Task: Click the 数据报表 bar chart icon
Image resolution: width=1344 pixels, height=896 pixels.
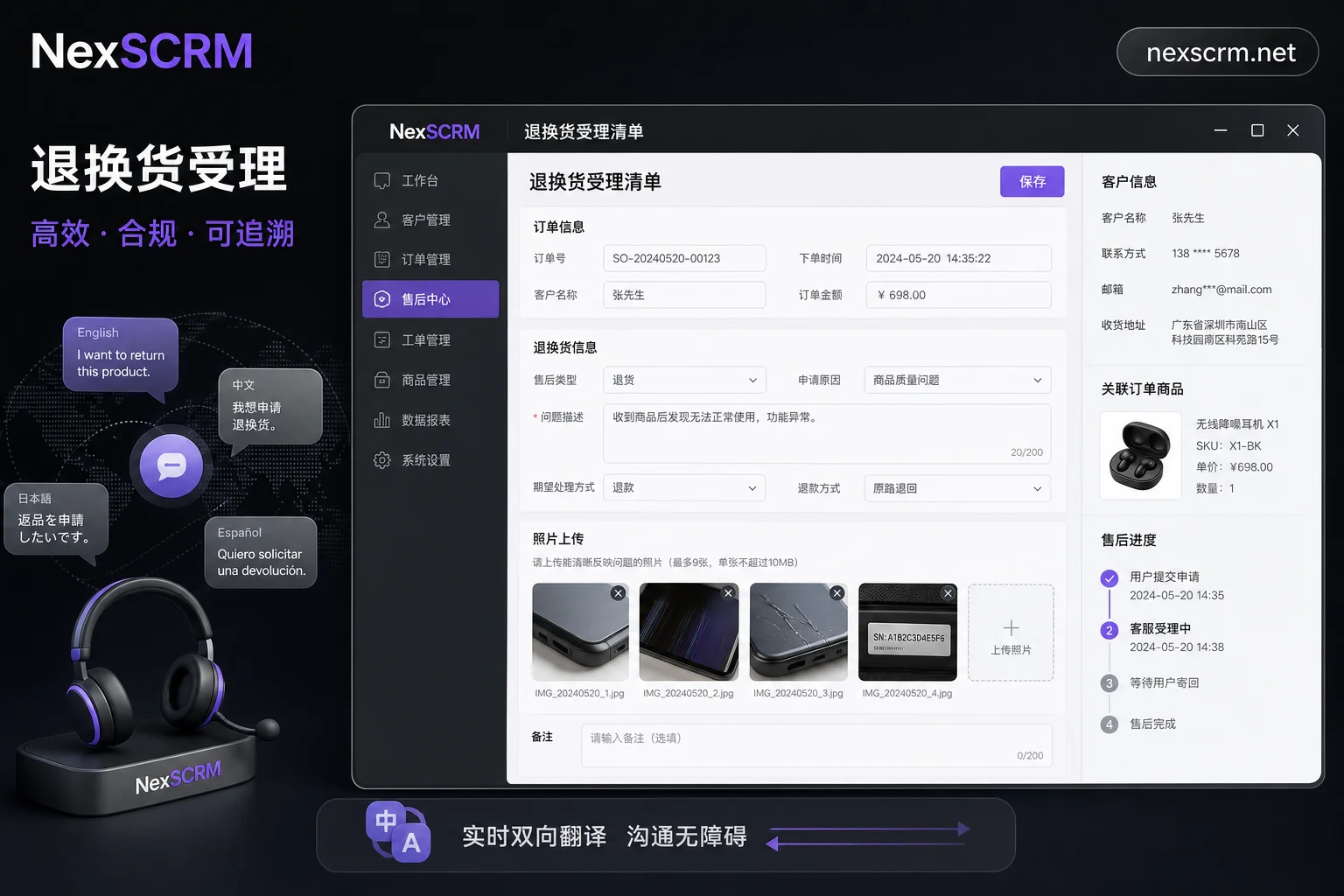Action: pos(382,420)
